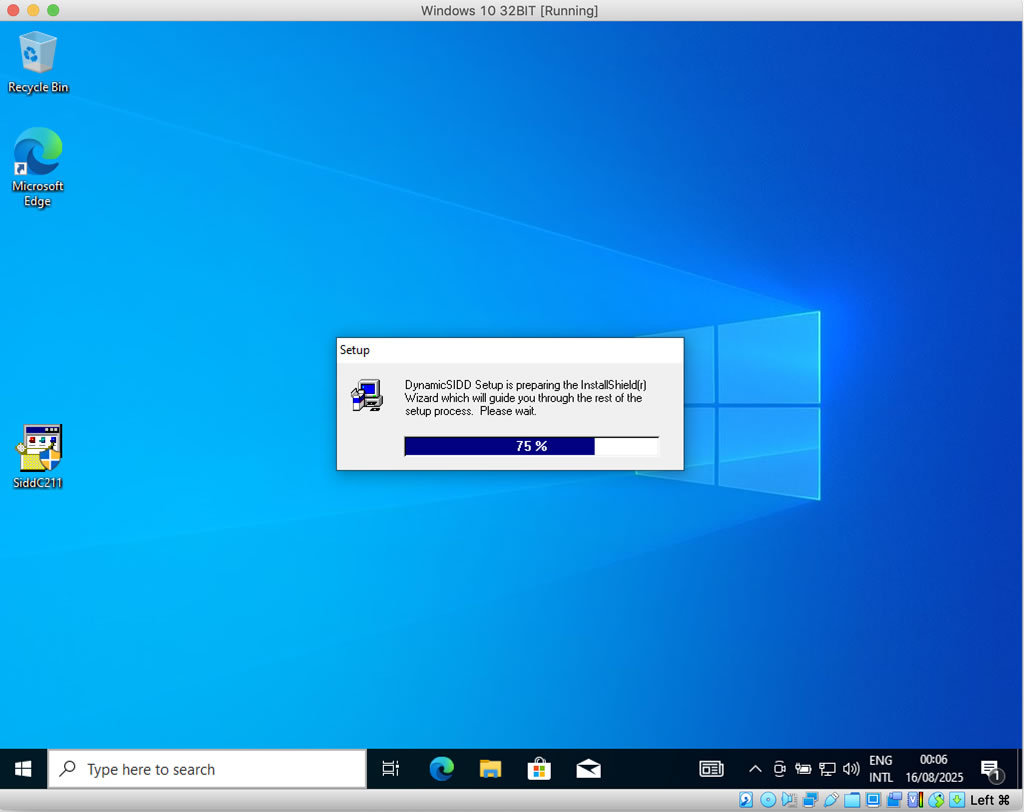Open the Windows Start menu

(x=23, y=769)
